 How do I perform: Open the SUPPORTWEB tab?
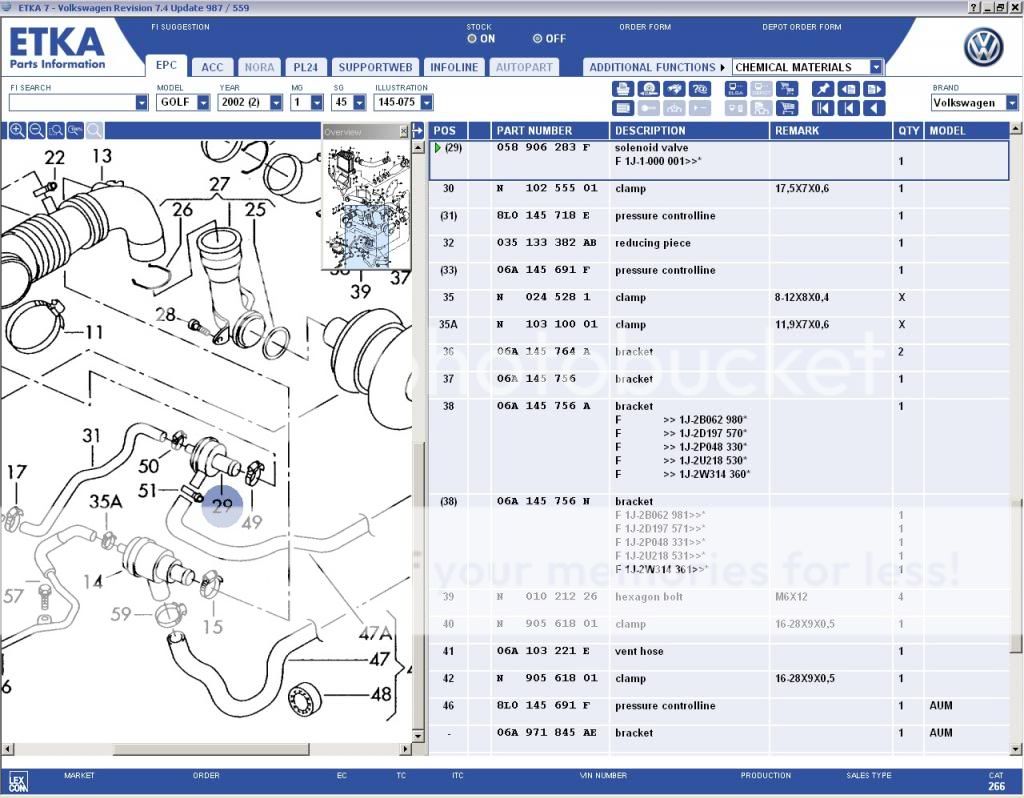[375, 67]
